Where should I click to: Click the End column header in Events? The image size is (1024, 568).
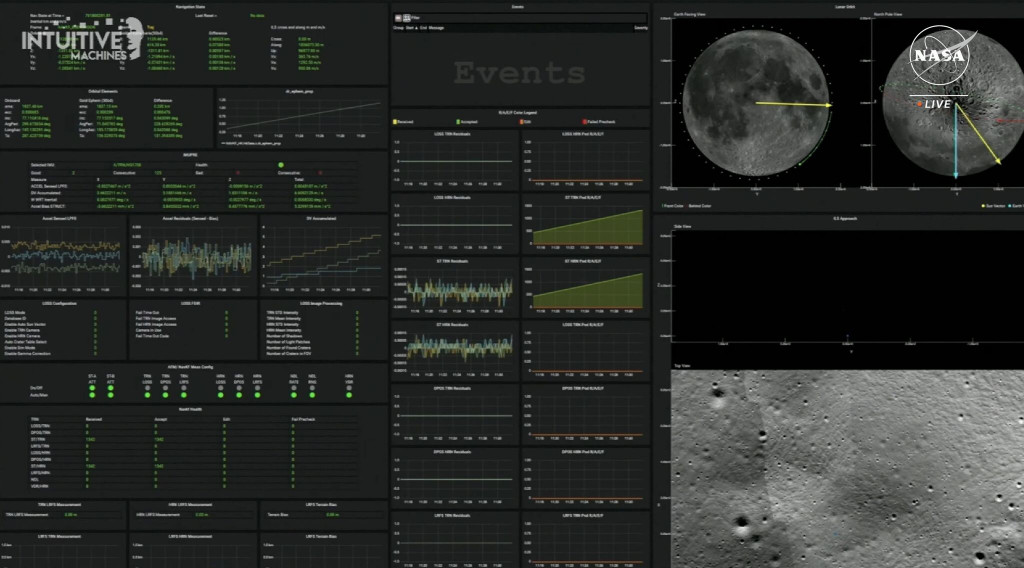[423, 27]
